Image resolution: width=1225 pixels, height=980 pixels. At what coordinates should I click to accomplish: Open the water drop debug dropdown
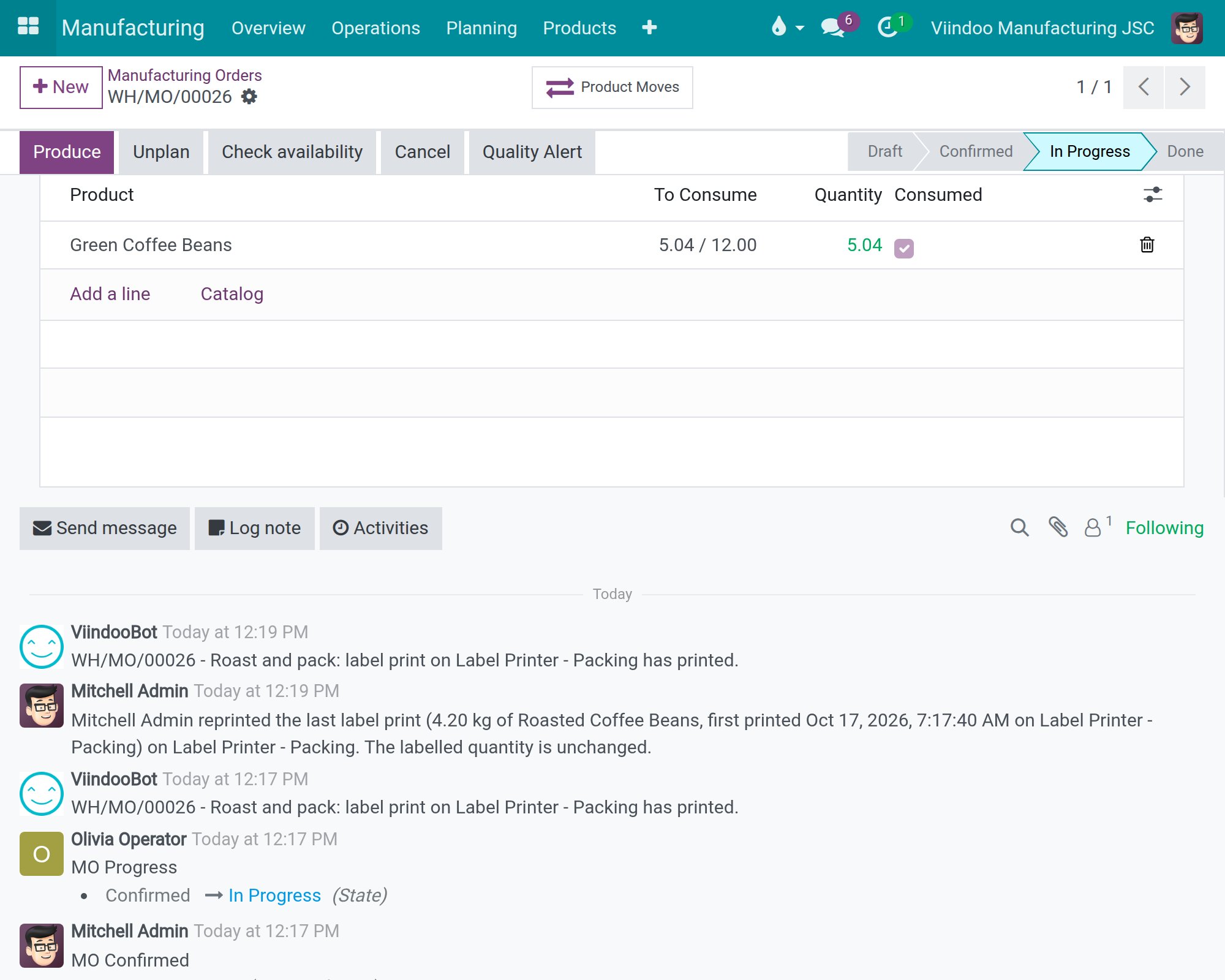click(x=787, y=27)
